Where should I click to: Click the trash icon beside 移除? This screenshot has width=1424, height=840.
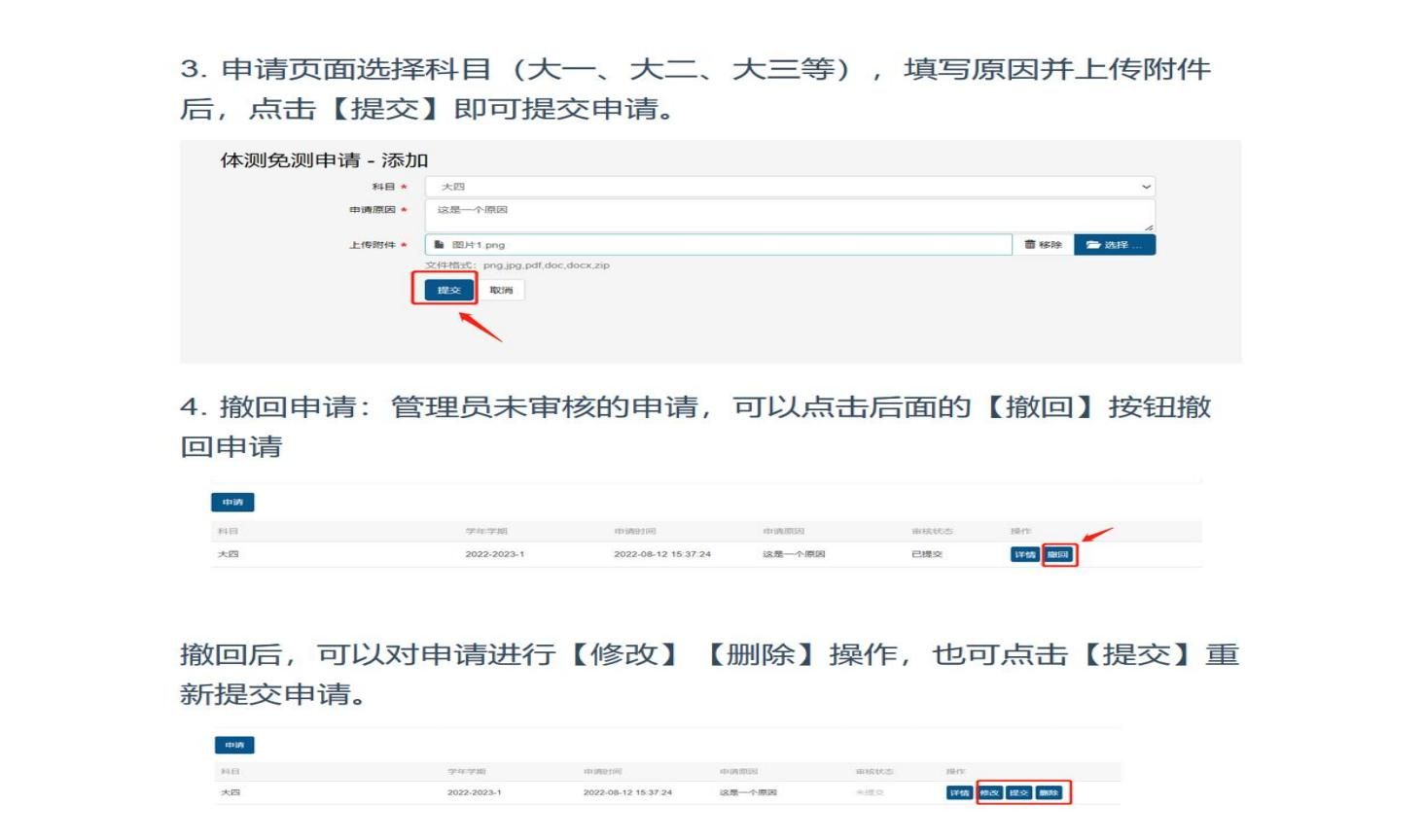(1030, 245)
